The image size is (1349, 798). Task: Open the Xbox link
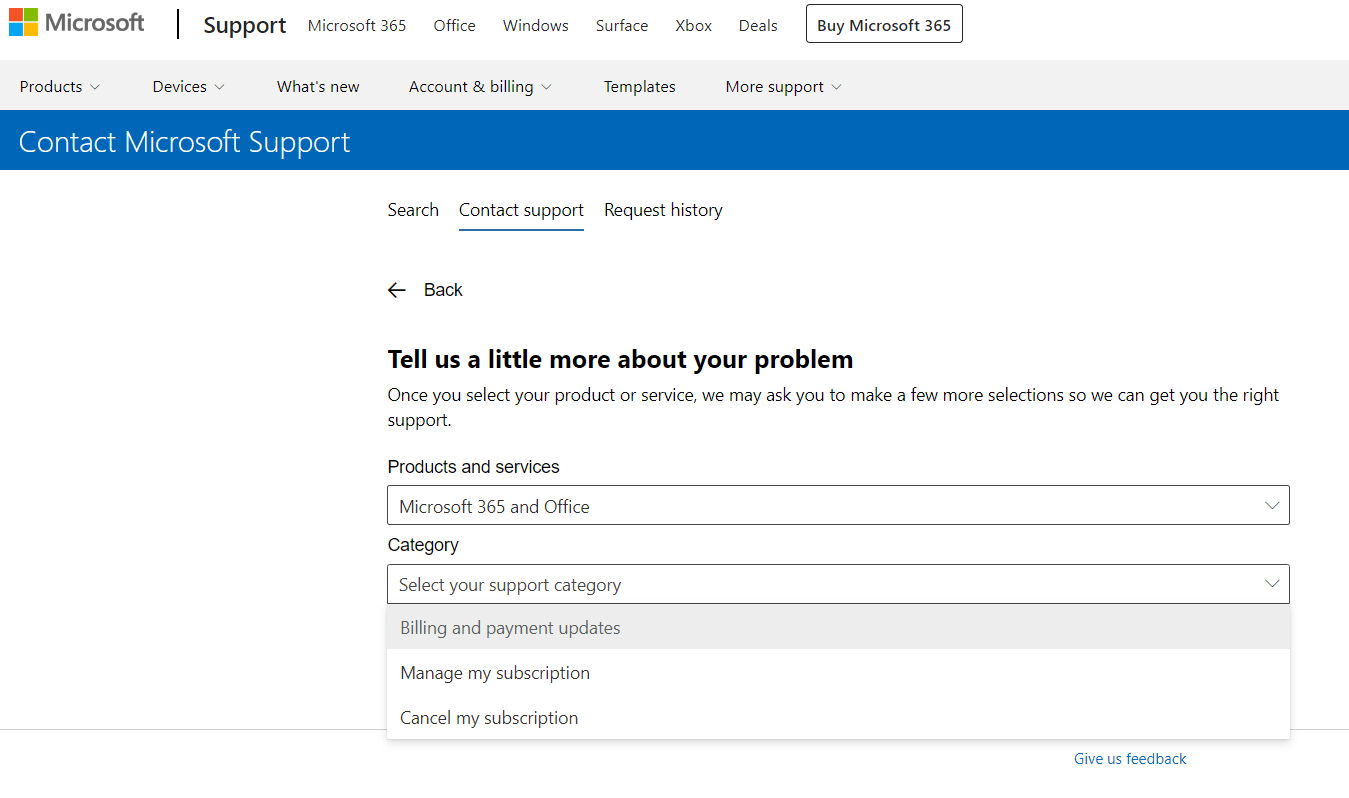point(694,26)
